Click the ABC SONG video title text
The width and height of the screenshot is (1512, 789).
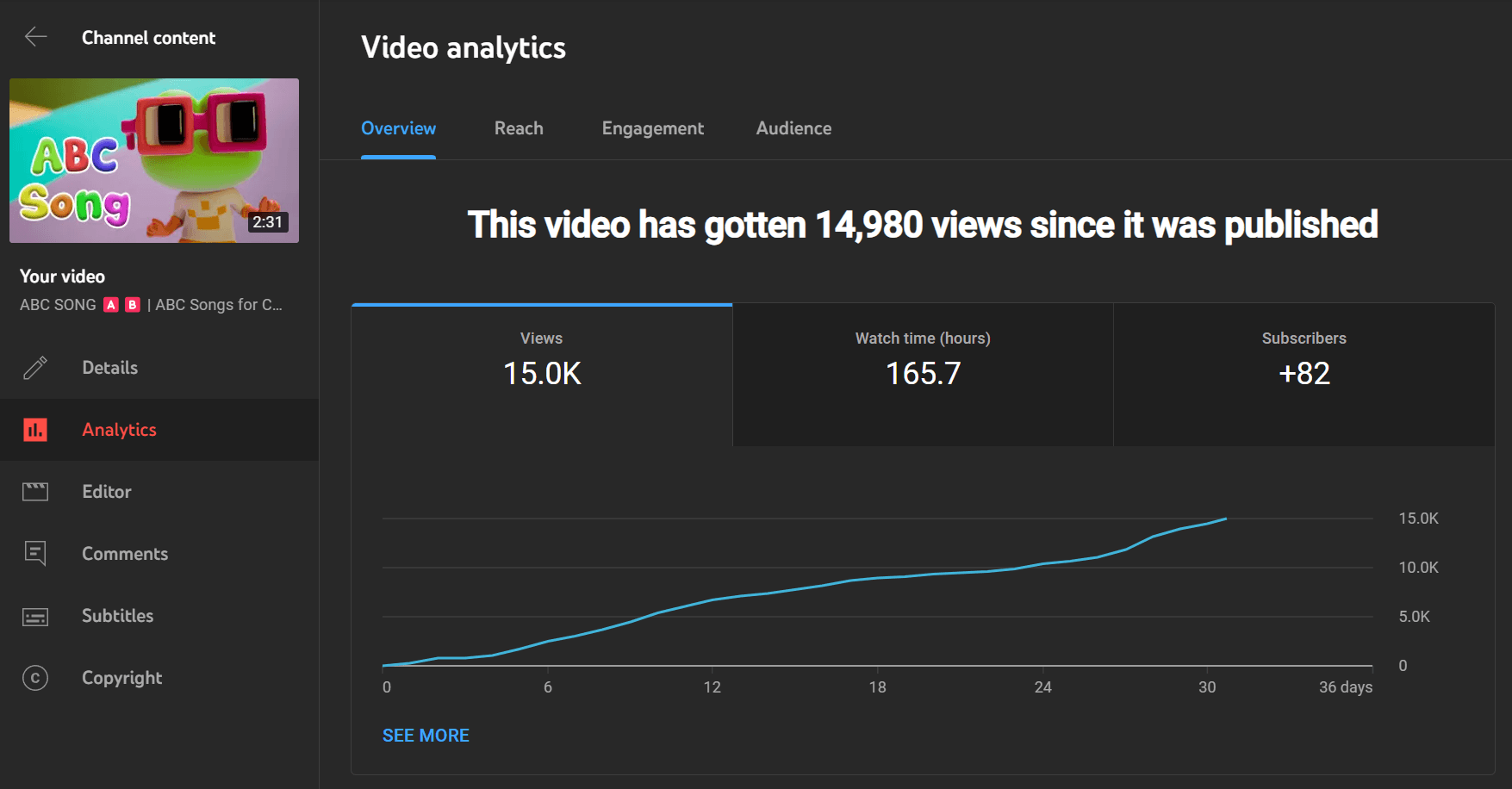click(151, 305)
